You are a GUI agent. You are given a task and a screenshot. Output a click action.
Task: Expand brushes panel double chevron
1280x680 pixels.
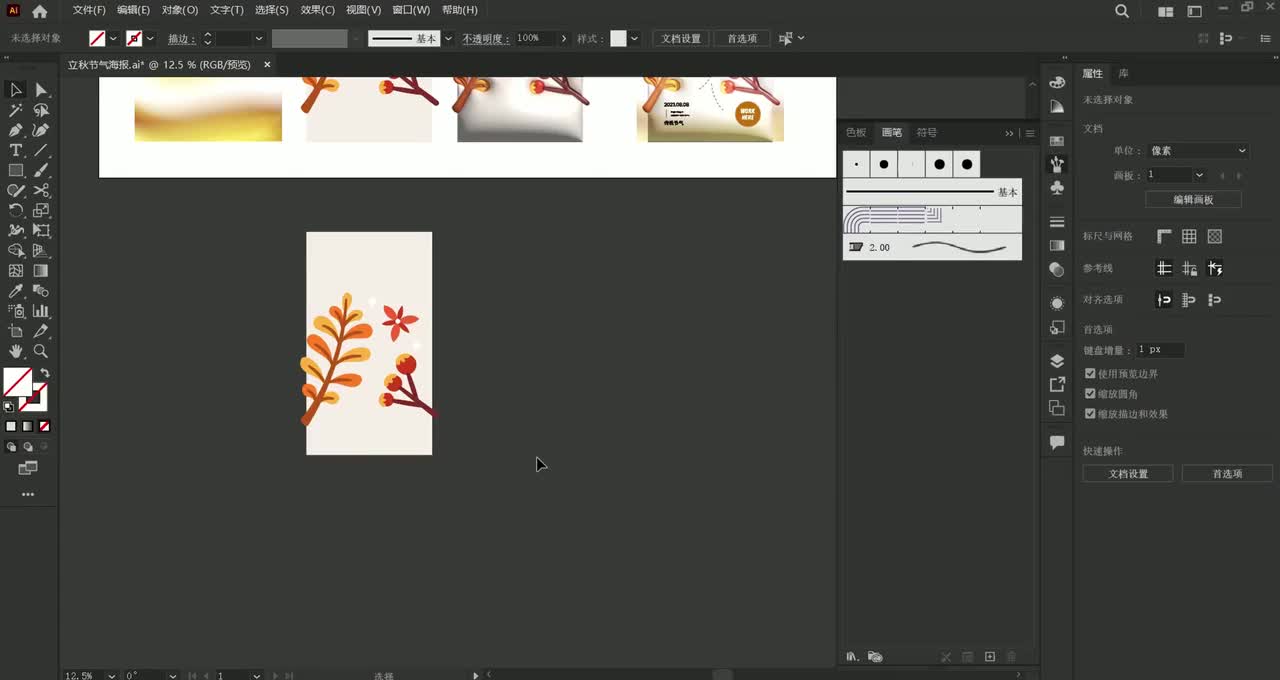pyautogui.click(x=1009, y=133)
